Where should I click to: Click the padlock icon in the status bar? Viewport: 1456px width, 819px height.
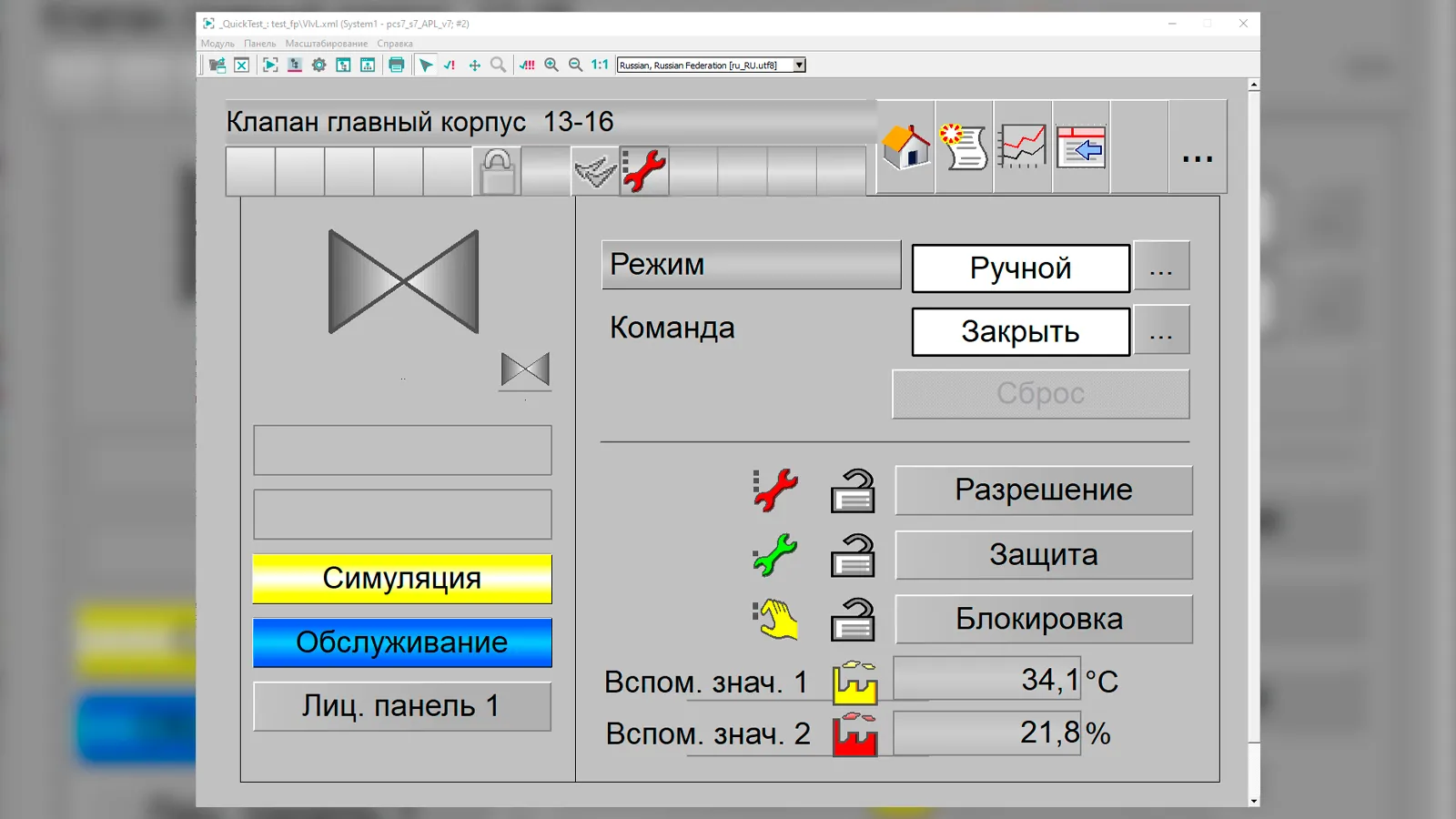point(497,170)
